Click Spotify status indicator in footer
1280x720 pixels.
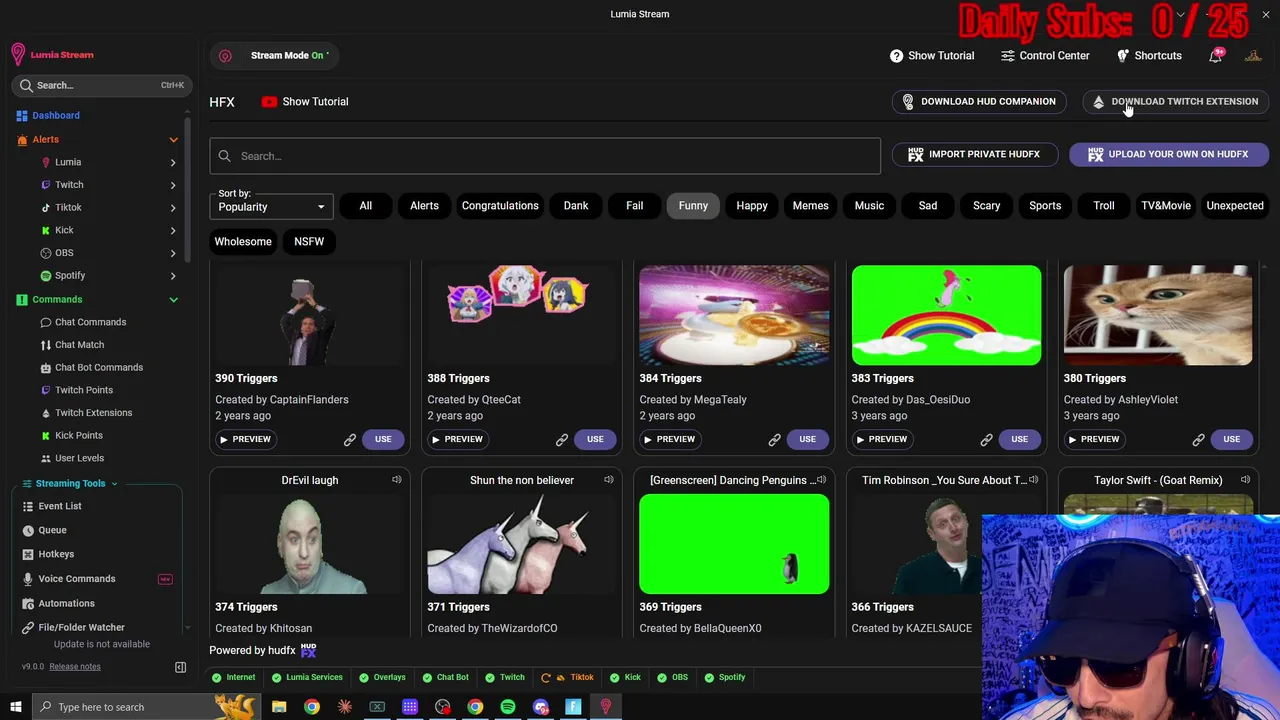coord(724,677)
